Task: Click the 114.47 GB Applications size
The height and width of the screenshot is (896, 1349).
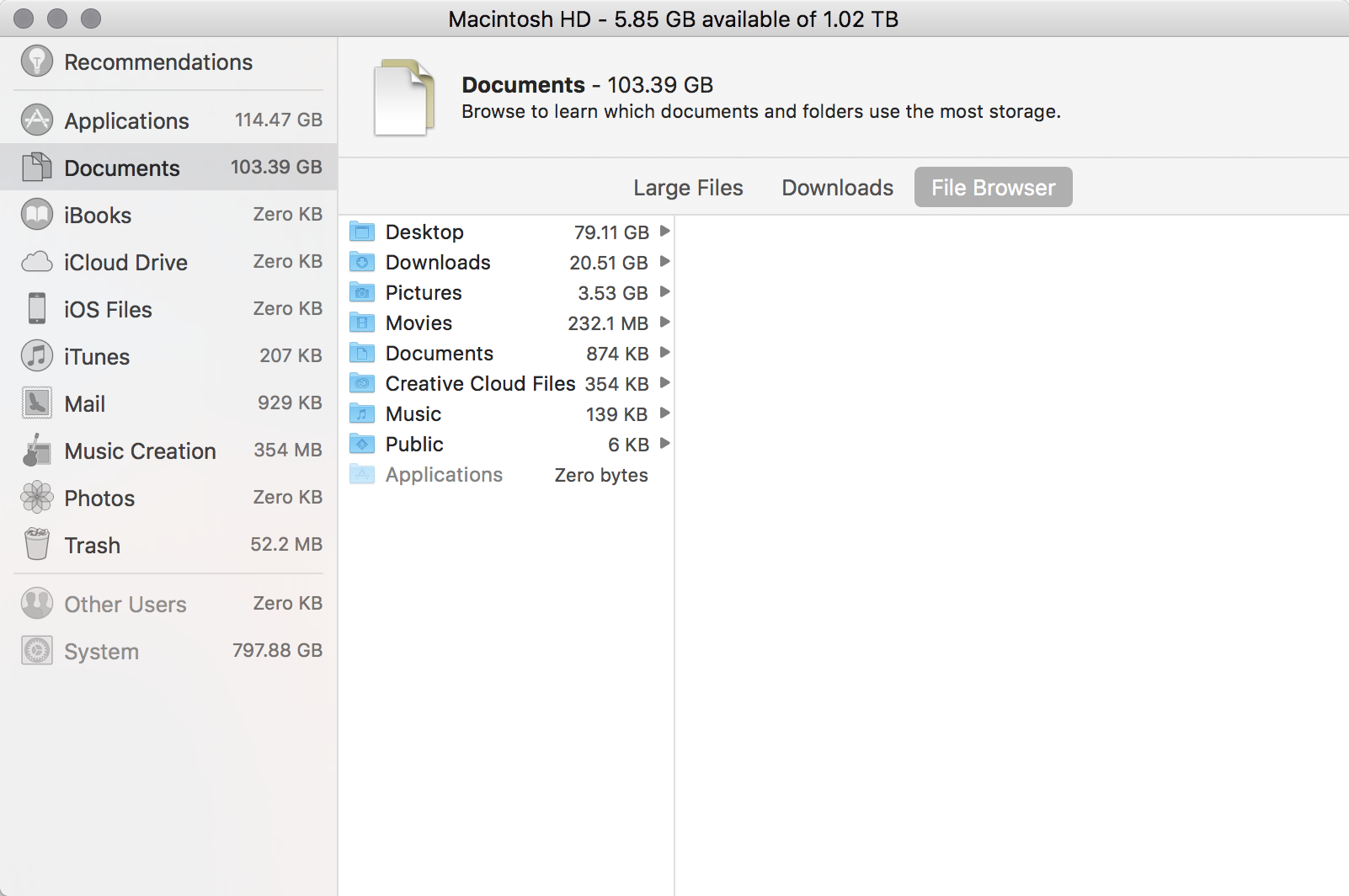Action: 279,120
